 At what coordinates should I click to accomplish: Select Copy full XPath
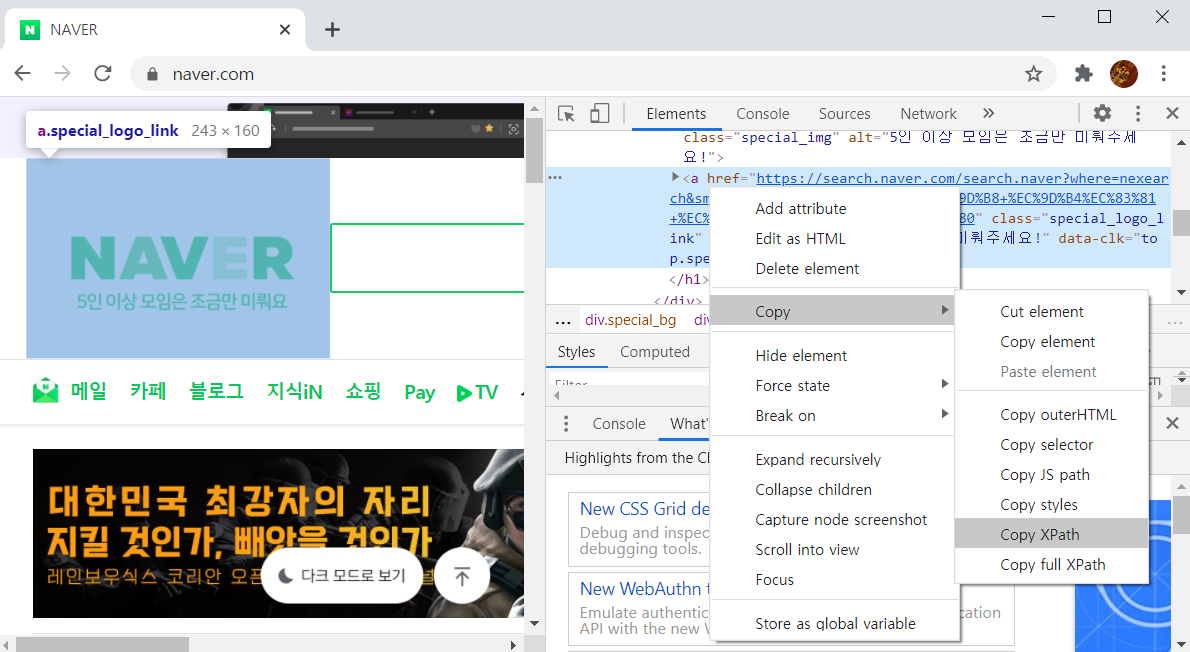pyautogui.click(x=1052, y=565)
